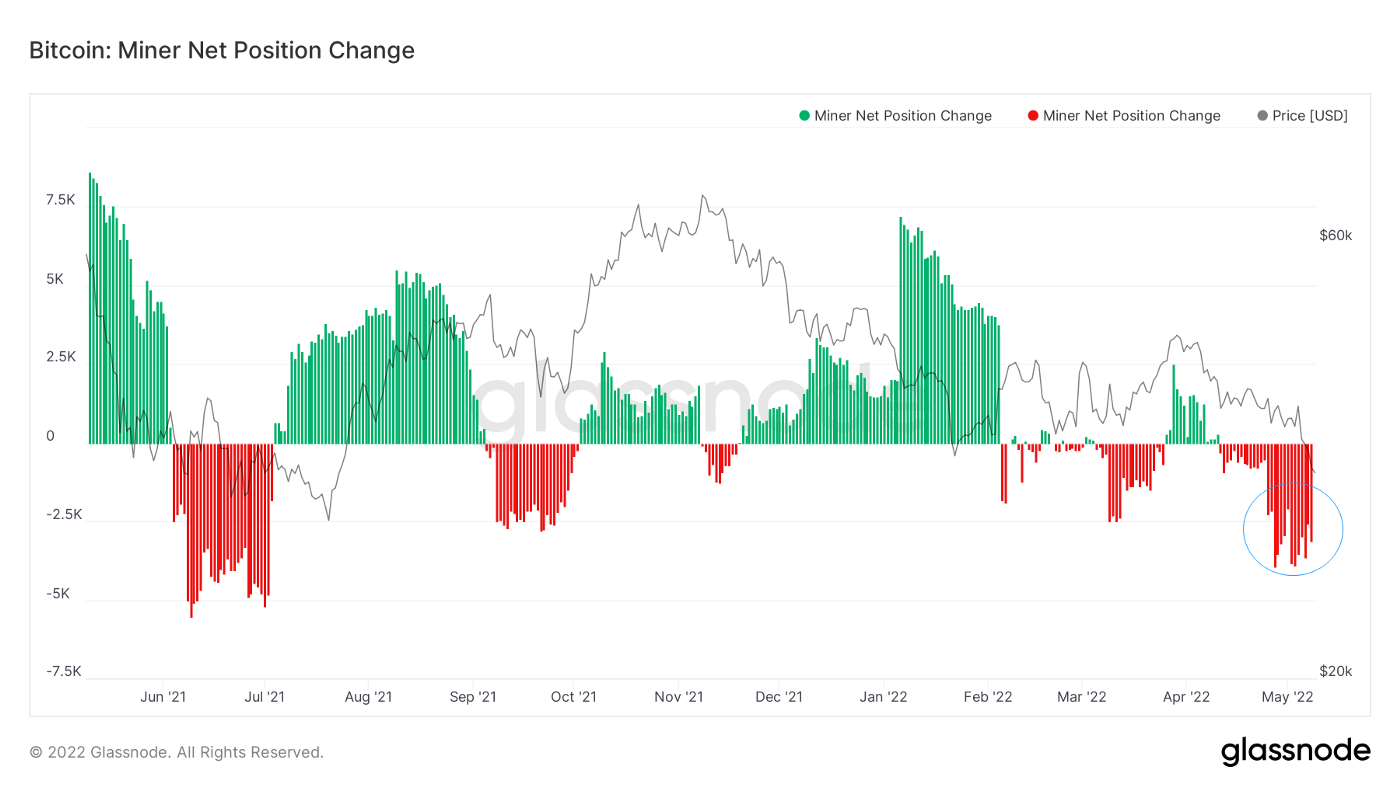
Task: Click the green legend dot
Action: tap(804, 116)
